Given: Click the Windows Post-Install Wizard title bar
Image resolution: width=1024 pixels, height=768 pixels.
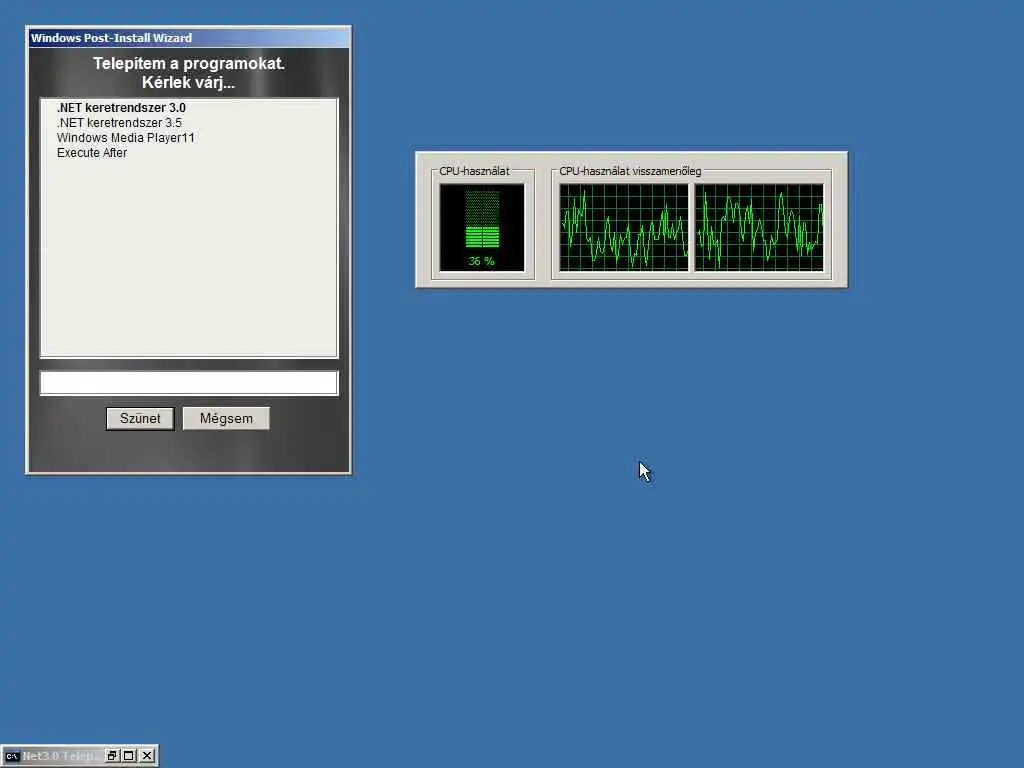Looking at the screenshot, I should click(188, 38).
